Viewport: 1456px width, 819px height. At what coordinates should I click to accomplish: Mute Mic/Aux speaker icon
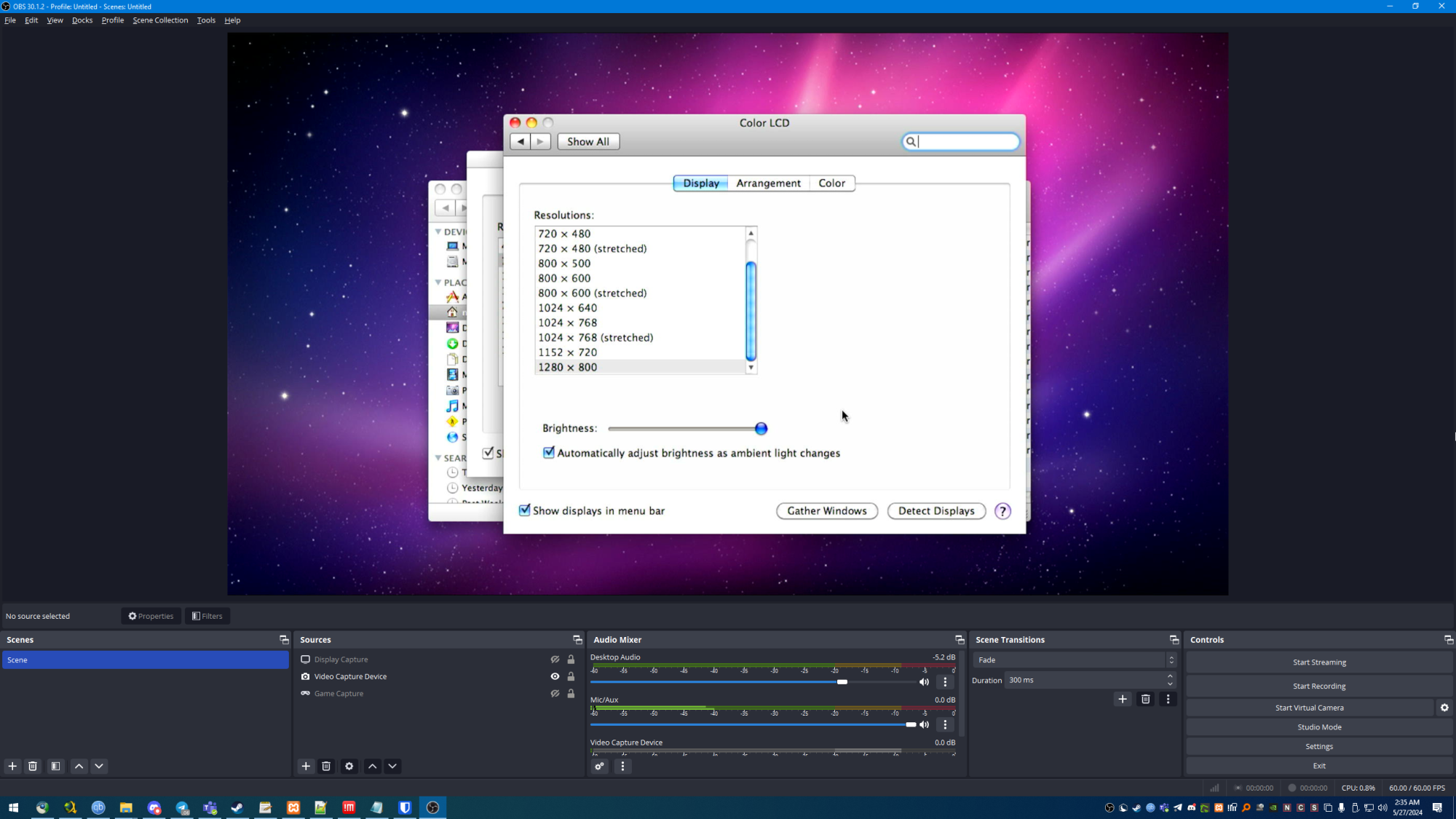point(924,724)
